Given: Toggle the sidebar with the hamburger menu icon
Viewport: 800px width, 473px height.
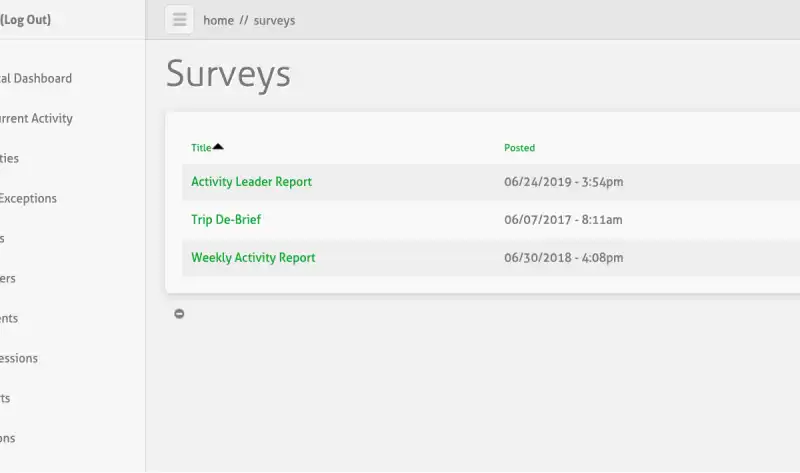Looking at the screenshot, I should 179,20.
